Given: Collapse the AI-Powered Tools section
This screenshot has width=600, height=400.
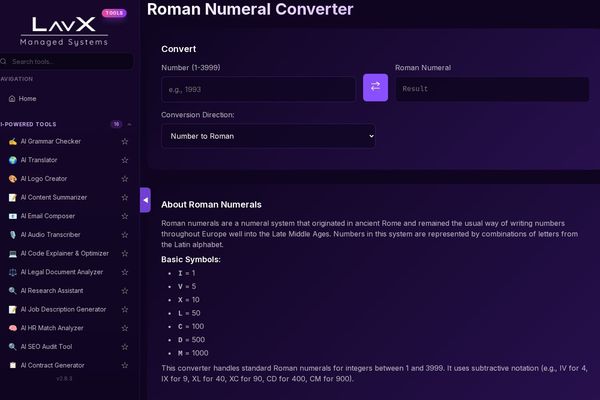Looking at the screenshot, I should click(129, 124).
